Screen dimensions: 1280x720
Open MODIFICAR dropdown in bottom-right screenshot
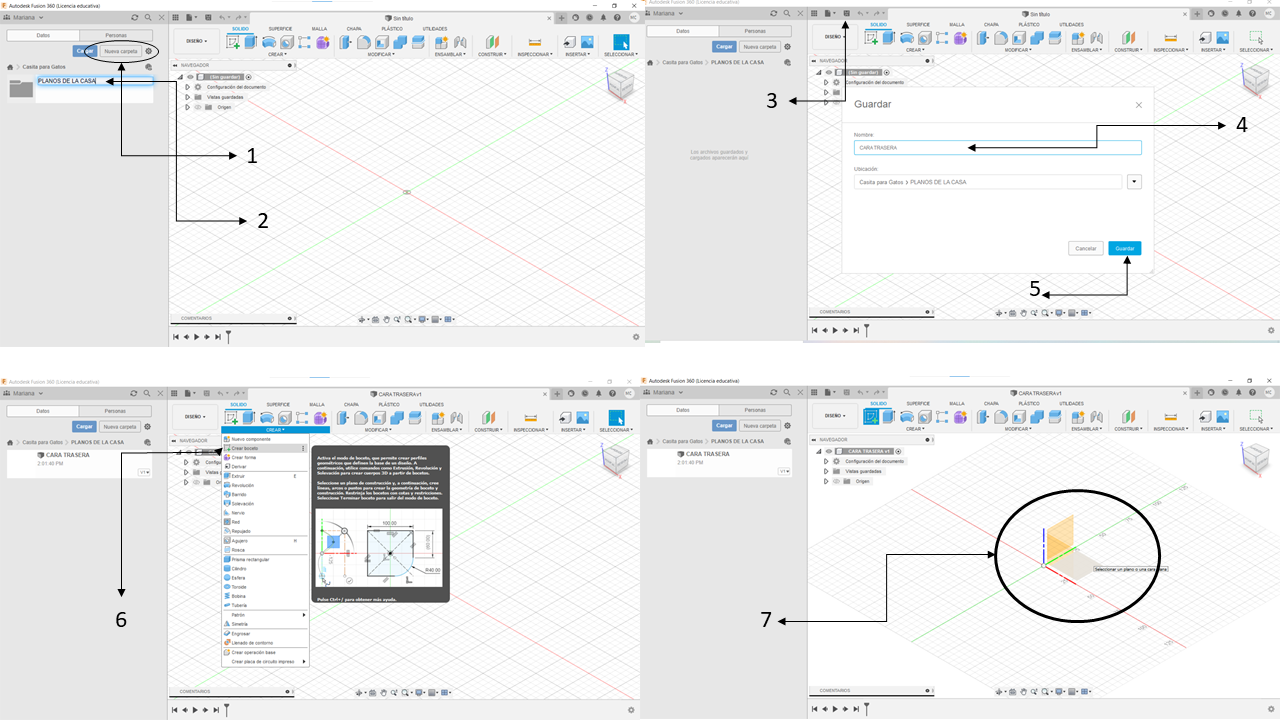click(x=1018, y=428)
